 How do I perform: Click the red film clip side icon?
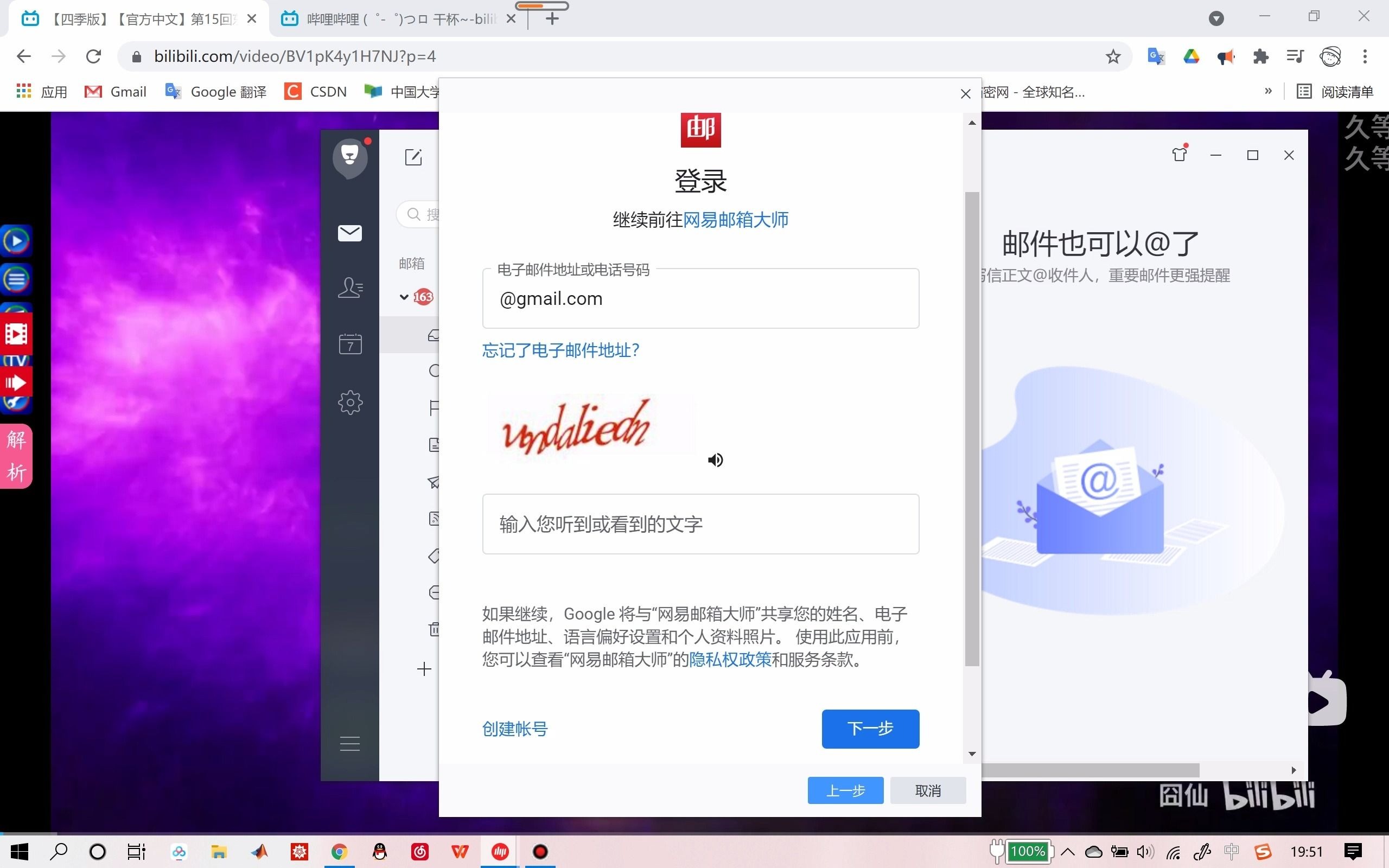point(16,334)
